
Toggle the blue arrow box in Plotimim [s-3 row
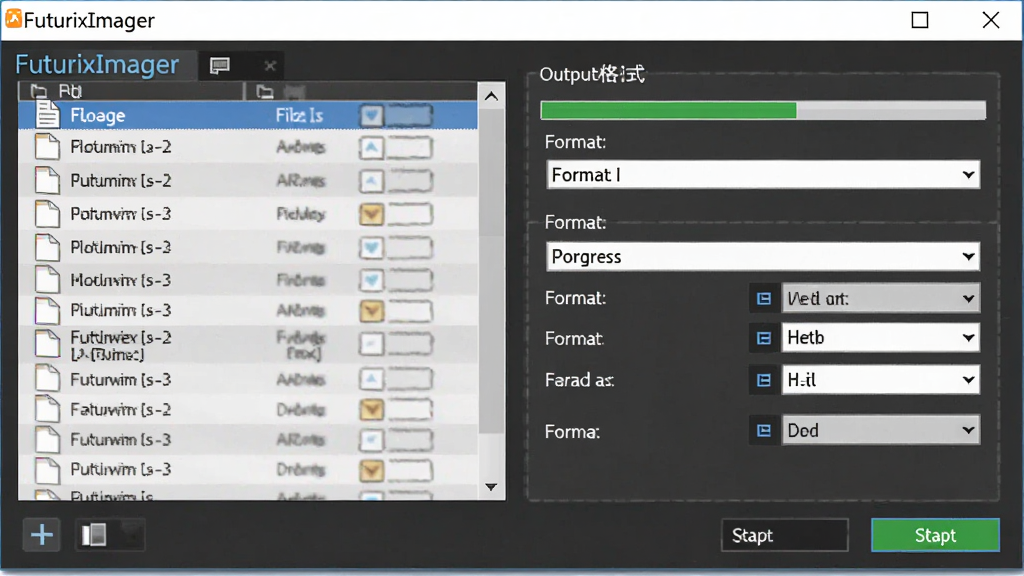click(x=372, y=248)
